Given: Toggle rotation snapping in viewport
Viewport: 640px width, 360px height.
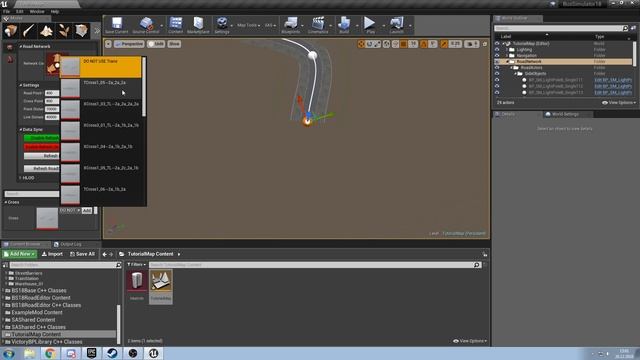Looking at the screenshot, I should click(424, 44).
